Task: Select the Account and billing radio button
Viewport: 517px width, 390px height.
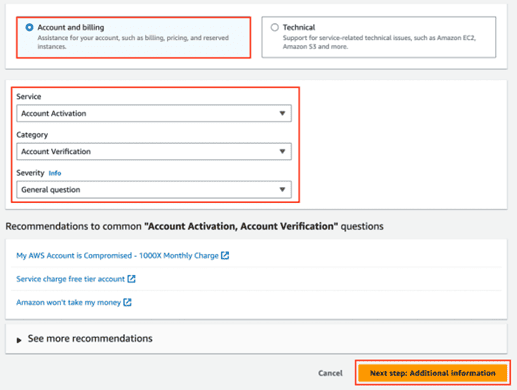Action: click(29, 27)
